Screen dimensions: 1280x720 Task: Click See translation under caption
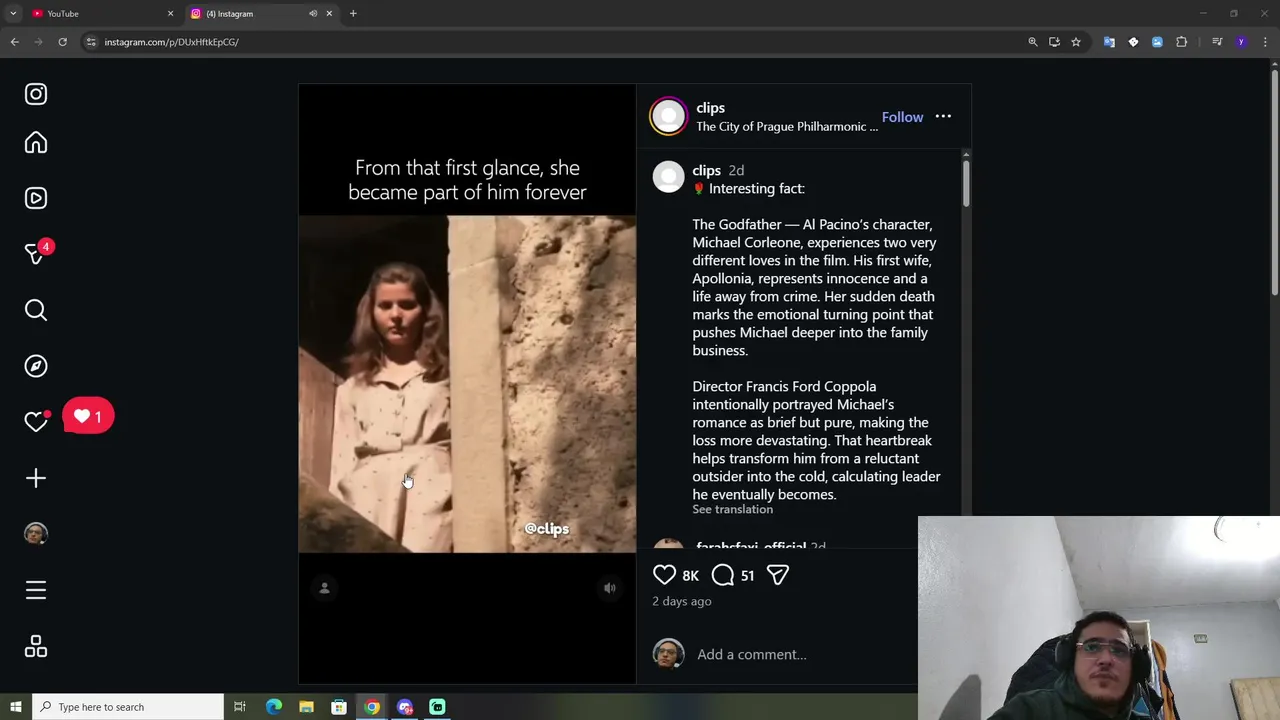pos(732,510)
